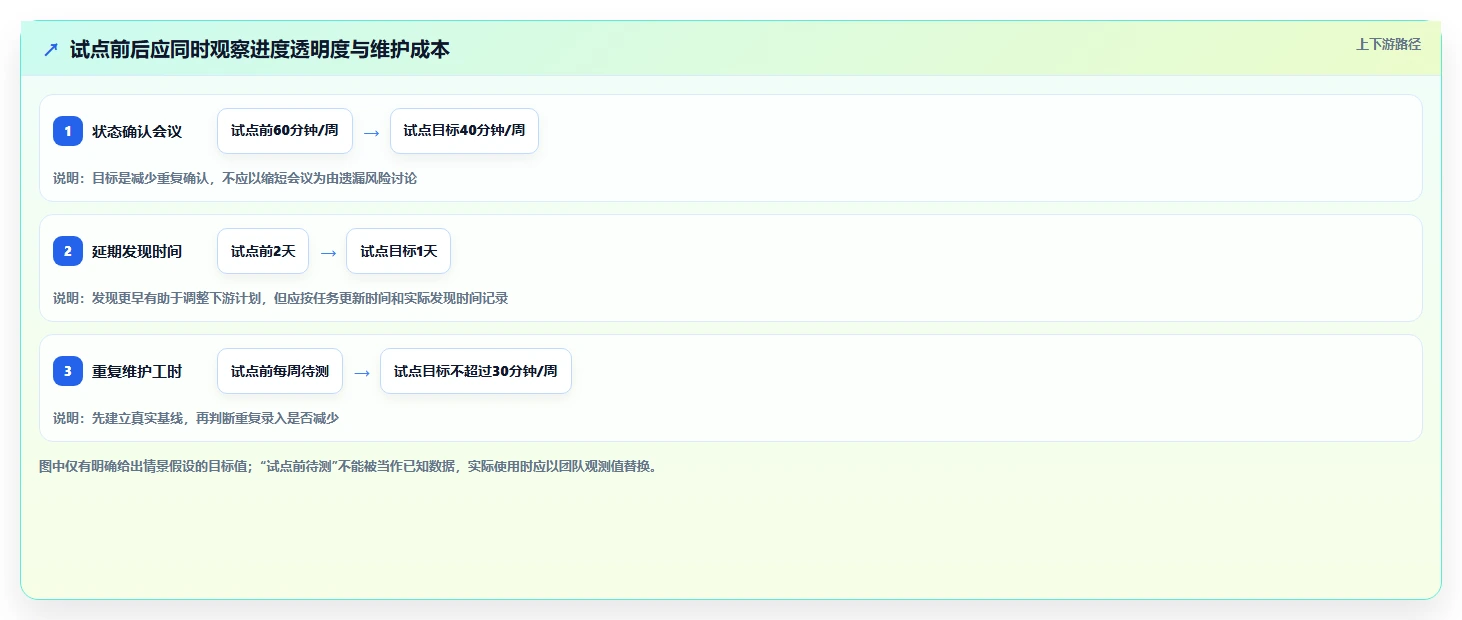Screen dimensions: 1462x620
Task: Click the 延期发现时间 row label
Action: pos(137,251)
